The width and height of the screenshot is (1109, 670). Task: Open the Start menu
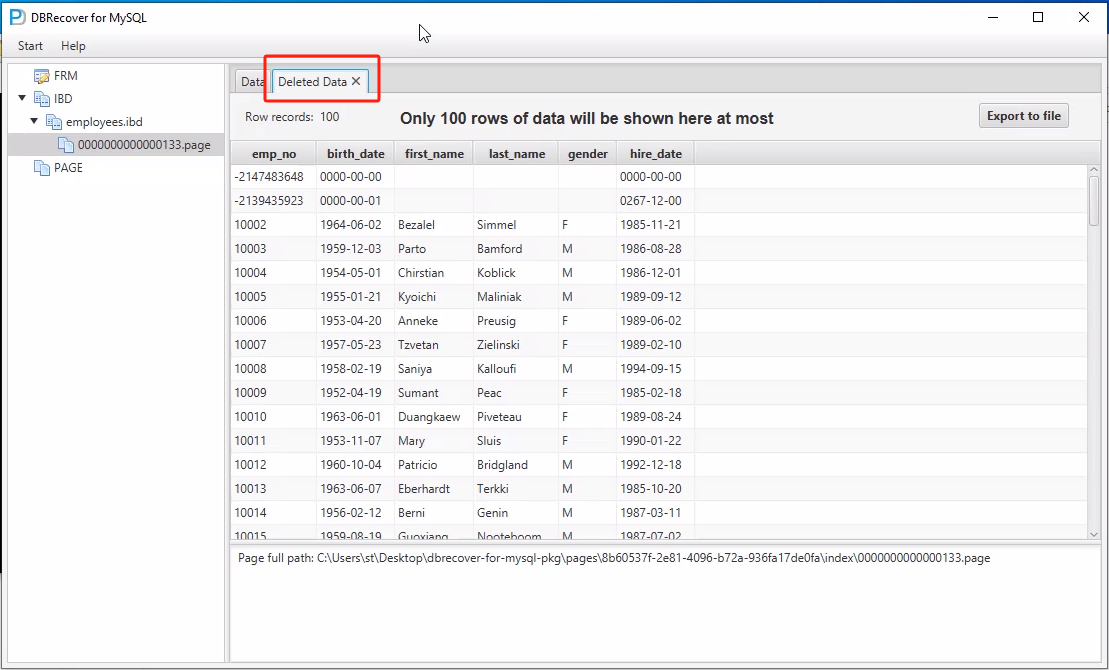coord(30,46)
